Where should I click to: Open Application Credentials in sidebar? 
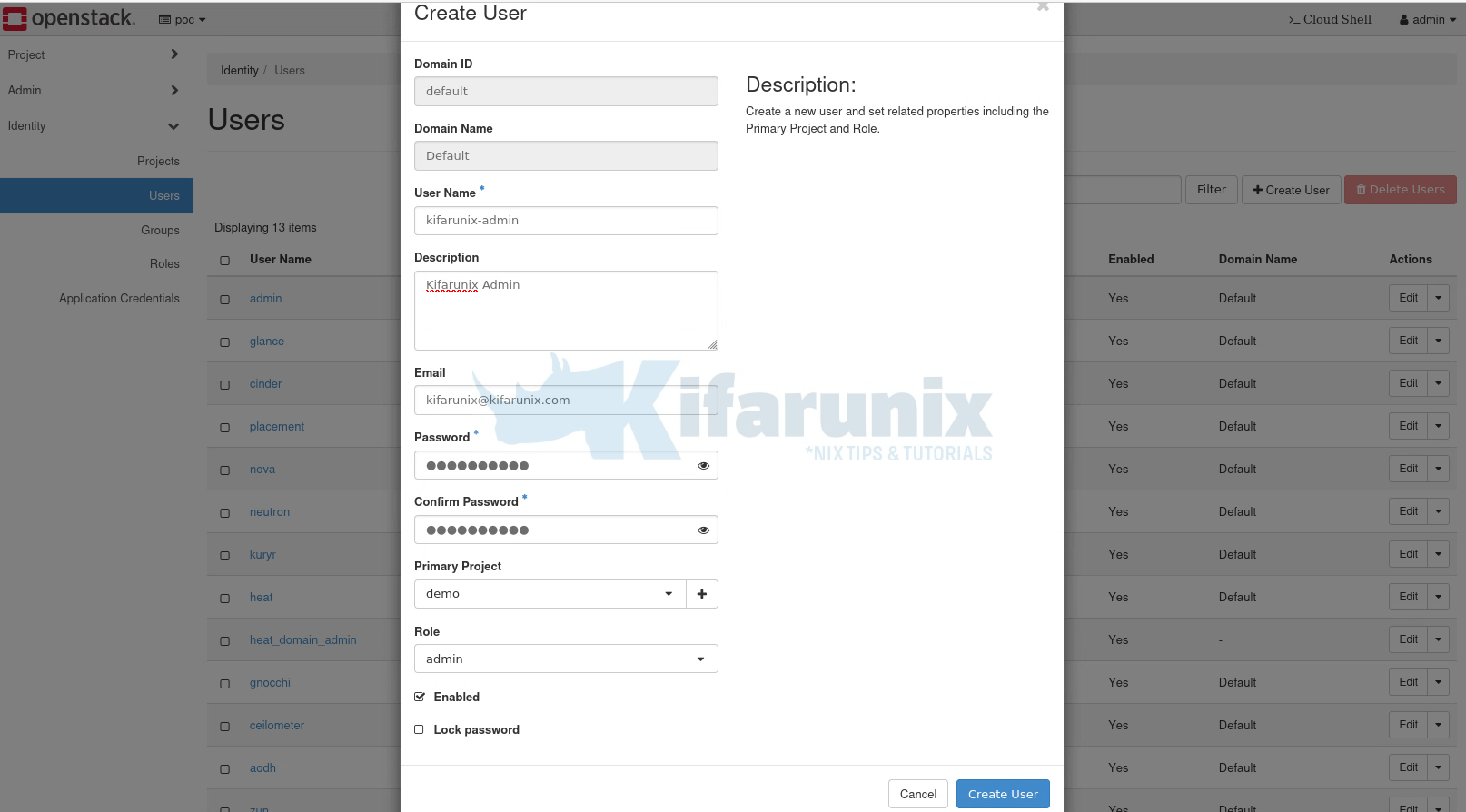119,298
